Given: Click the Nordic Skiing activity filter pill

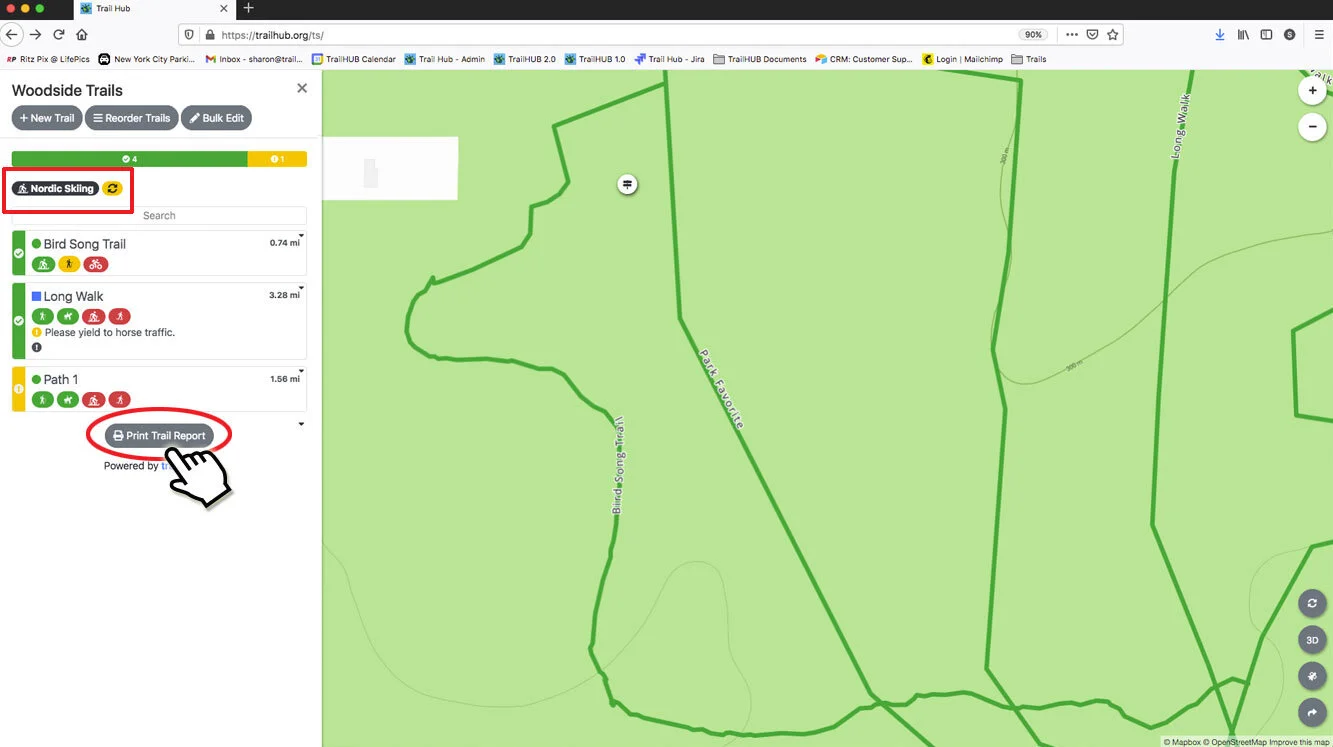Looking at the screenshot, I should (x=55, y=188).
